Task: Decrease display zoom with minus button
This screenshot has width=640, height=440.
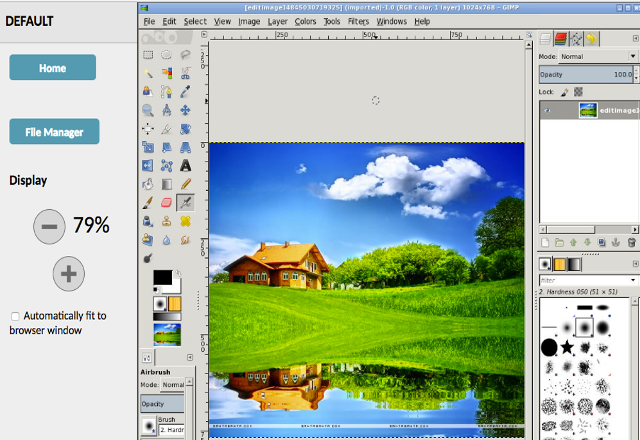Action: 49,227
